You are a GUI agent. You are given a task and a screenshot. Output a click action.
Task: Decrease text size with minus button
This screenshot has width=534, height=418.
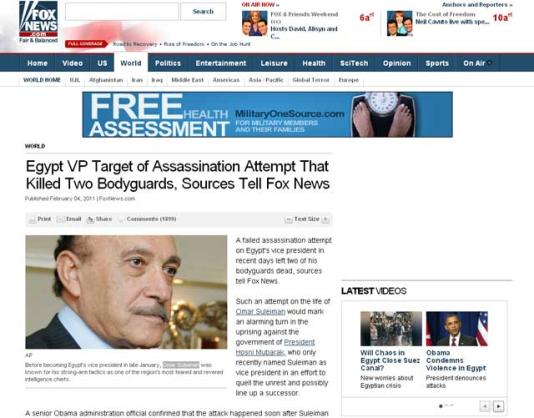point(288,220)
